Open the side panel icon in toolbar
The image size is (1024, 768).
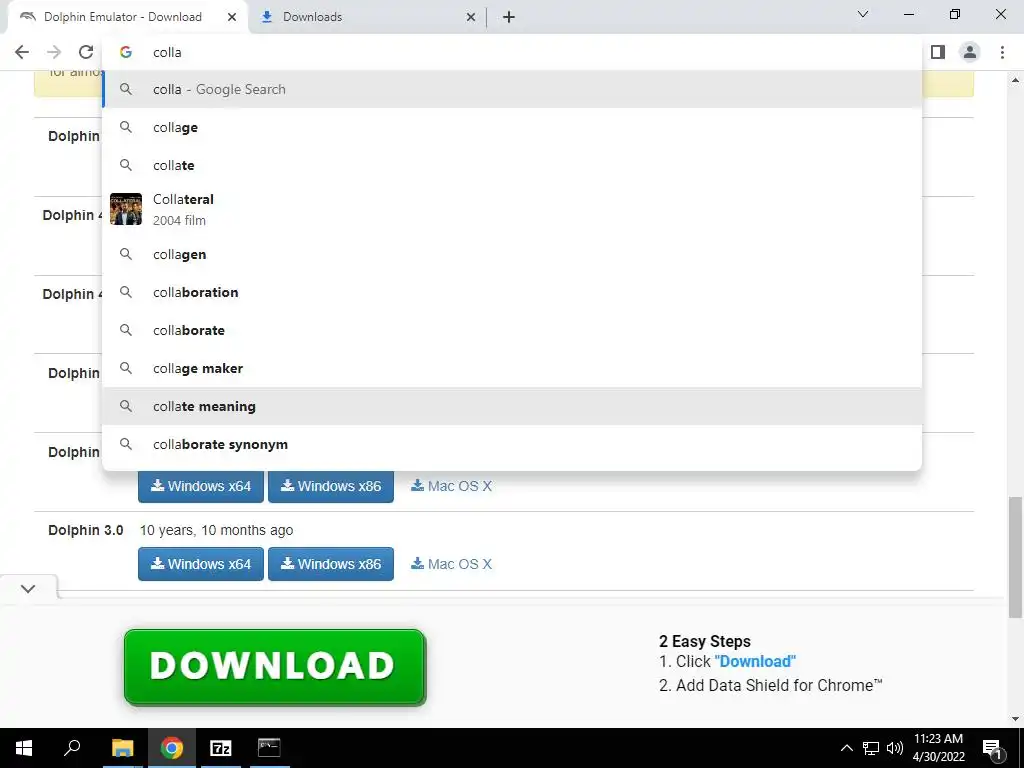click(x=938, y=52)
